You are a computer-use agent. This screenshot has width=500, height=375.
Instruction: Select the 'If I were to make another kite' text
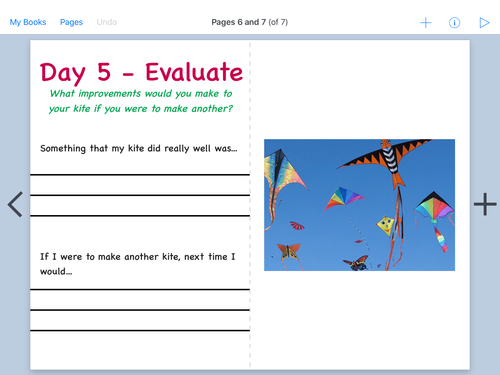click(138, 264)
